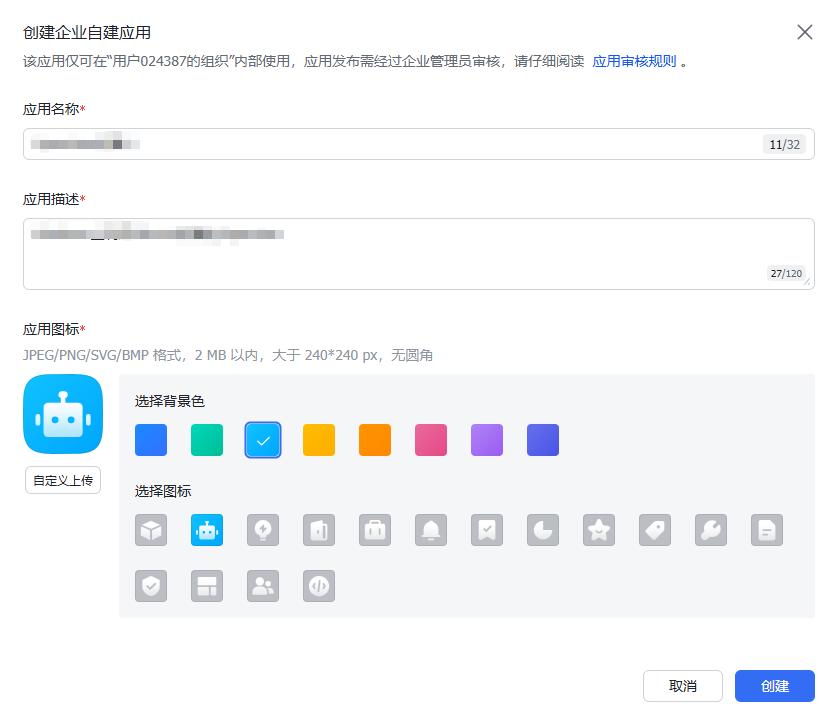Viewport: 837px width, 721px height.
Task: Choose the currently checked blue background color
Action: (x=263, y=439)
